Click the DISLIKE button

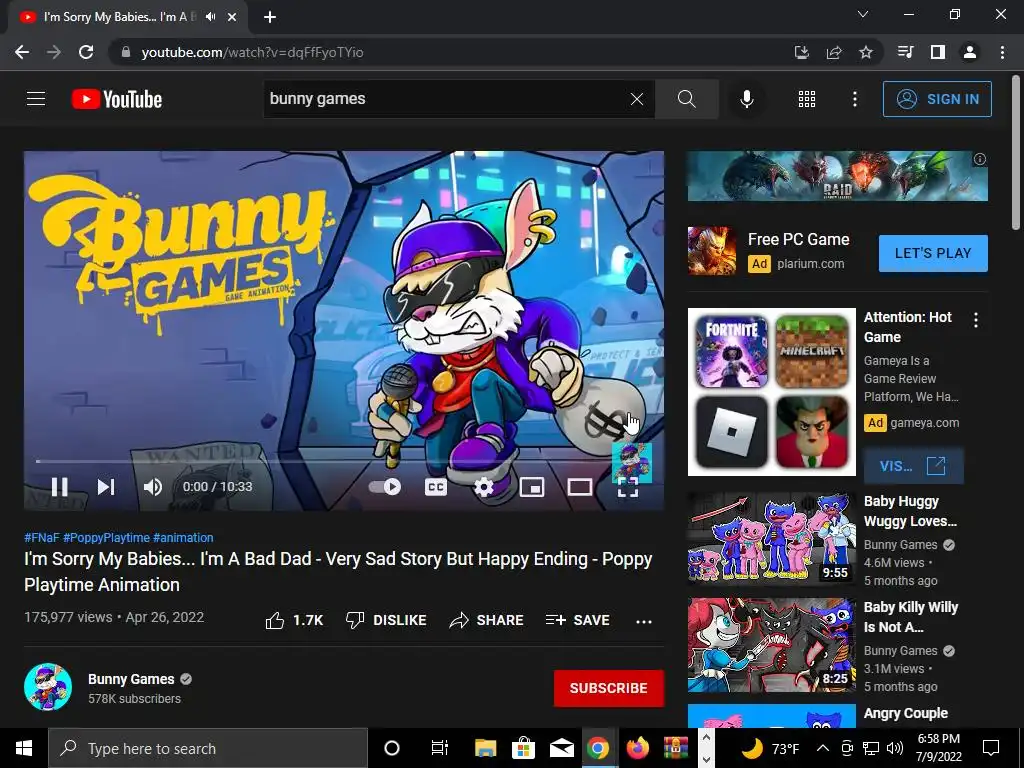pos(386,620)
